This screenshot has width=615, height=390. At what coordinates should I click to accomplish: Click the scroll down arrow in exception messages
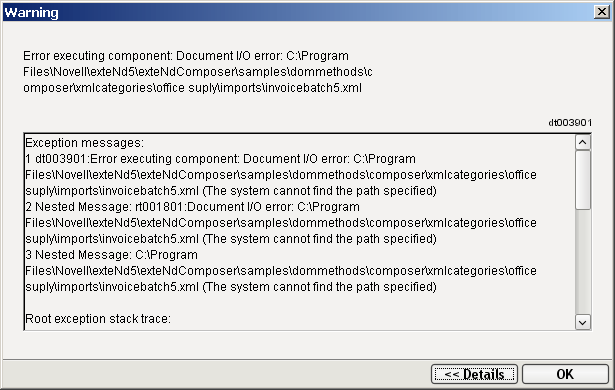click(x=583, y=323)
